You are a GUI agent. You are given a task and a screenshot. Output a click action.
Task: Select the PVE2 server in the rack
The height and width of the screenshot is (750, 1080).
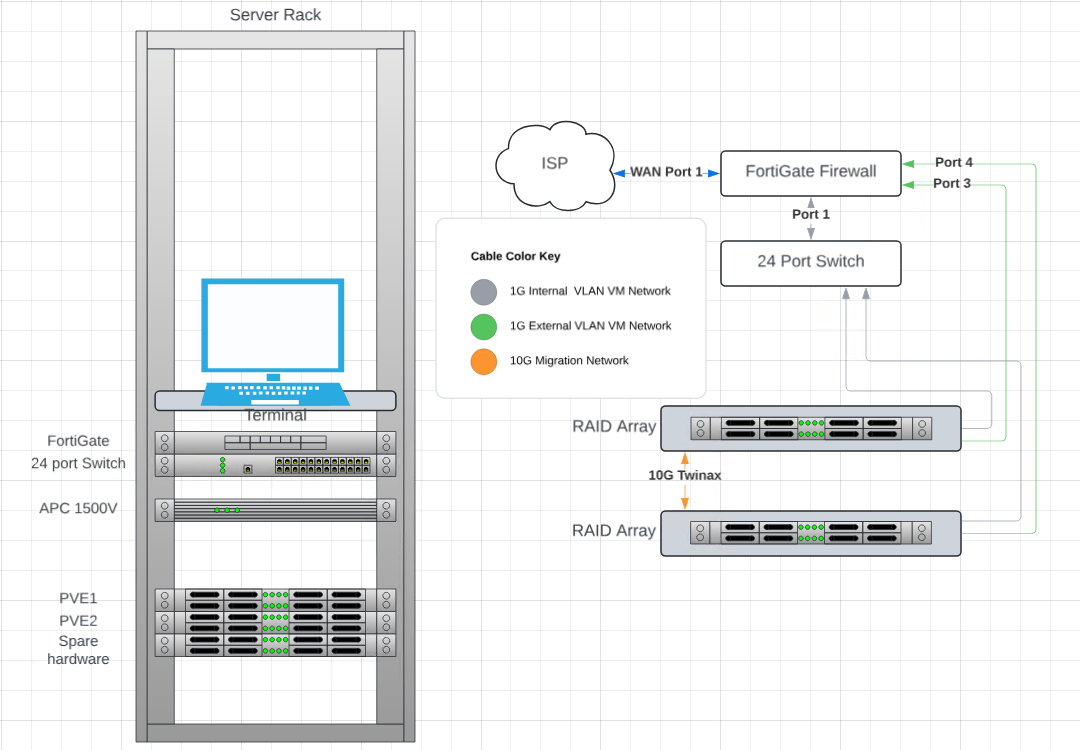click(275, 622)
